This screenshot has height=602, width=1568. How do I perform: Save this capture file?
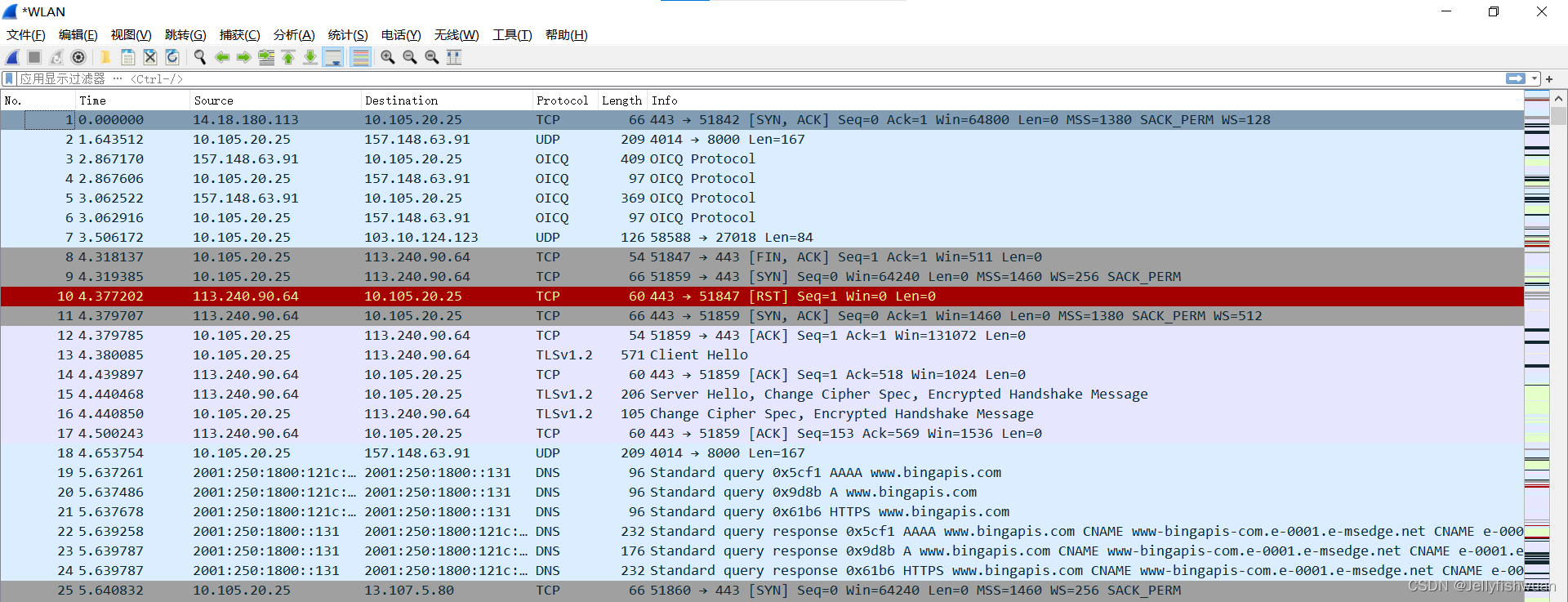[x=127, y=57]
